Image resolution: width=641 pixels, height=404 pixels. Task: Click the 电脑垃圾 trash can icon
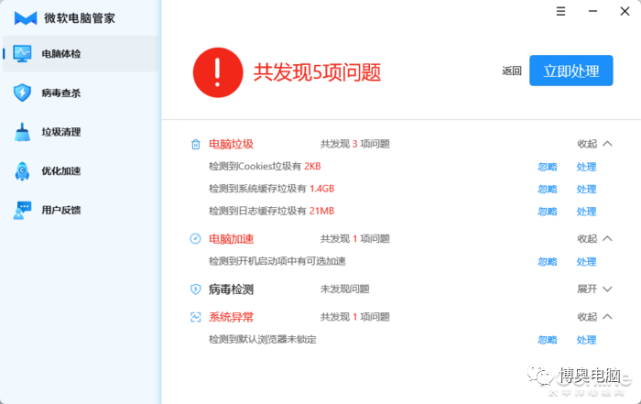(196, 144)
